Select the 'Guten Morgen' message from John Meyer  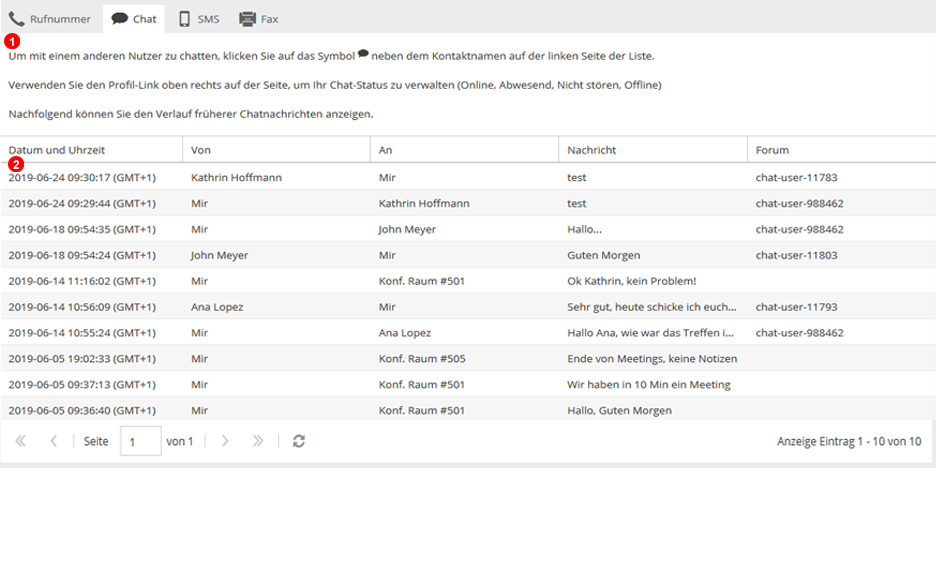[603, 255]
